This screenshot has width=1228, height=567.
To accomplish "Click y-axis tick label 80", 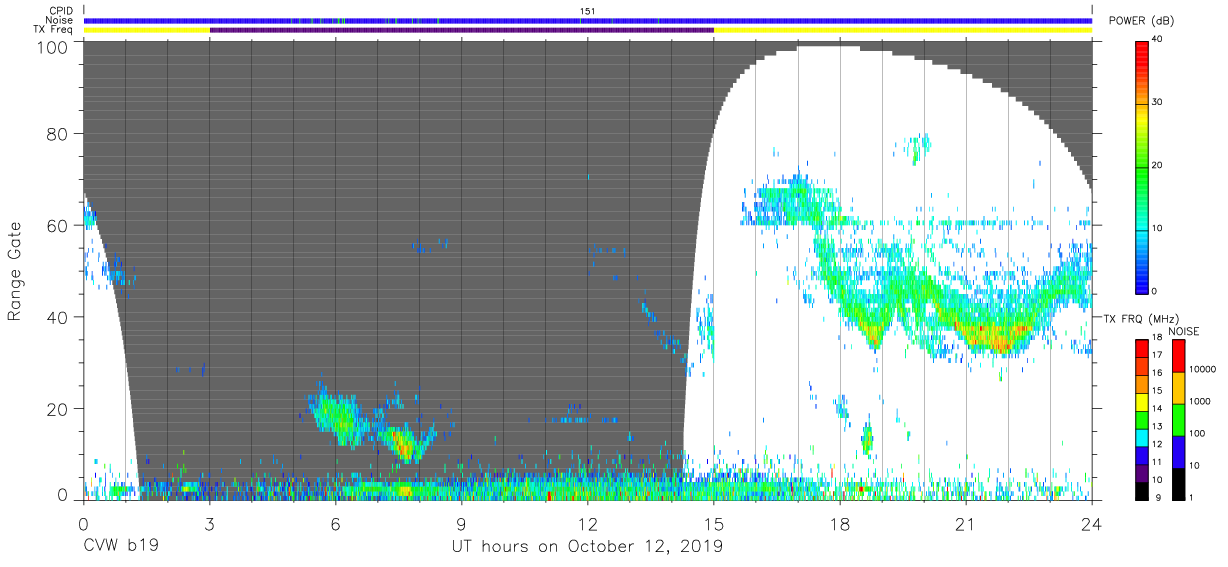I will [x=58, y=133].
